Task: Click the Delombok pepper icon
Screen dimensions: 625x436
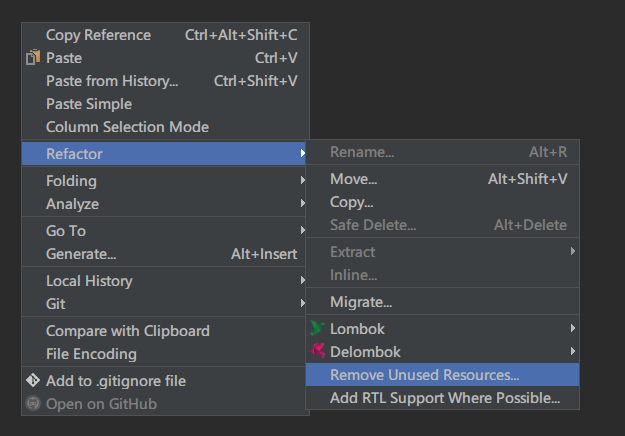Action: pyautogui.click(x=317, y=351)
